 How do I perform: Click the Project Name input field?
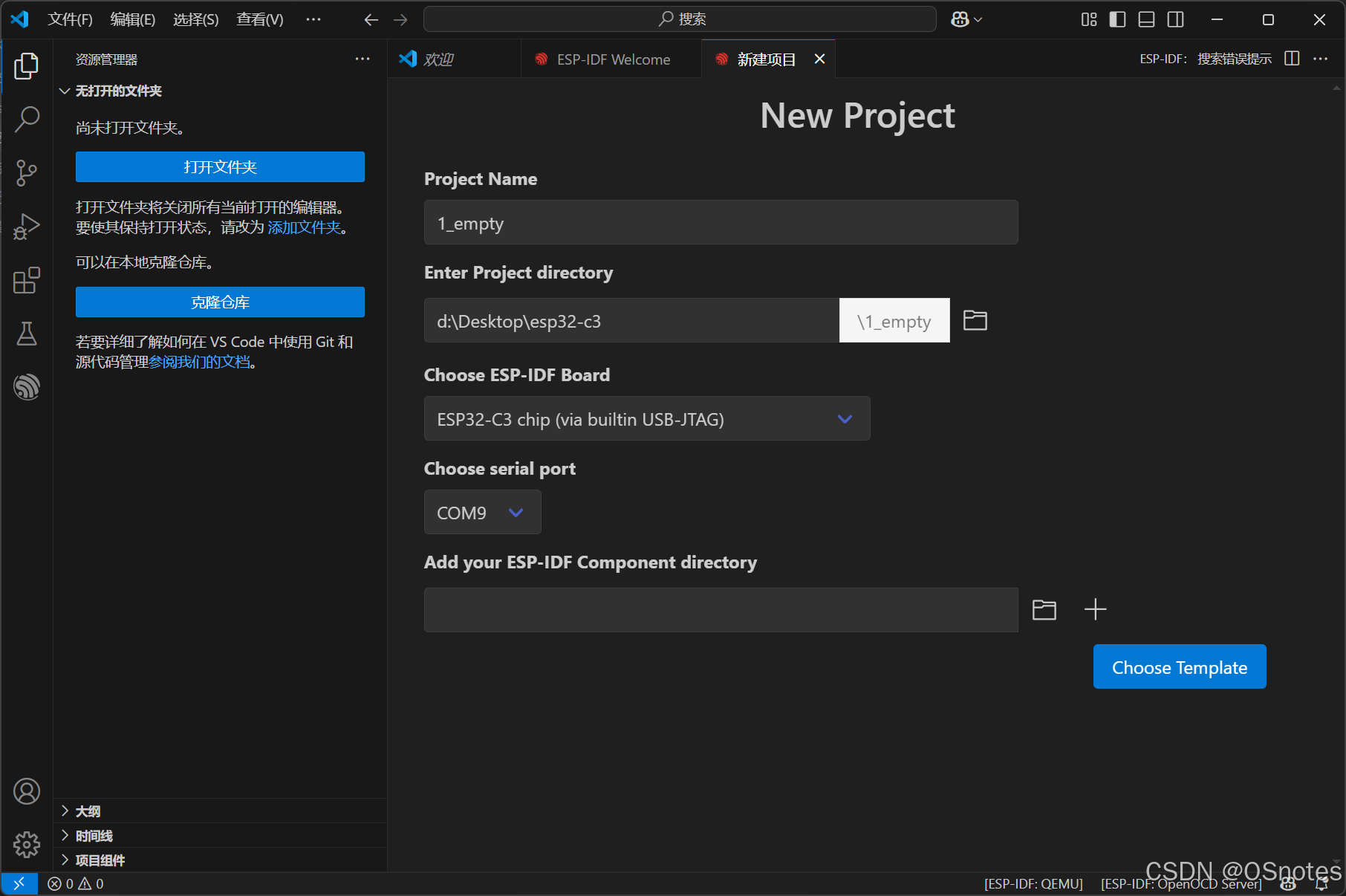pyautogui.click(x=720, y=223)
